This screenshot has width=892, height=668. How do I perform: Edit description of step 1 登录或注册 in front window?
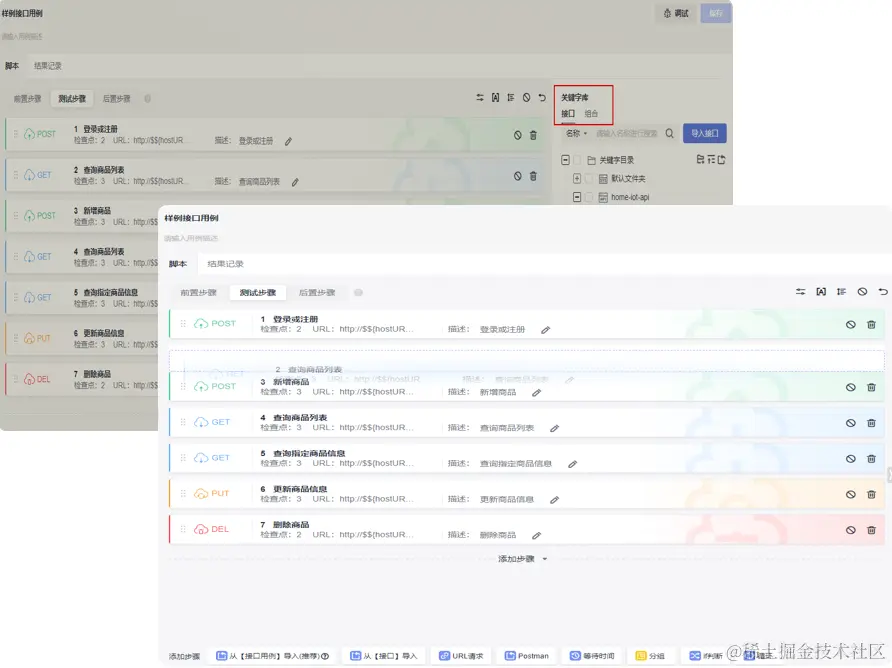pyautogui.click(x=546, y=330)
